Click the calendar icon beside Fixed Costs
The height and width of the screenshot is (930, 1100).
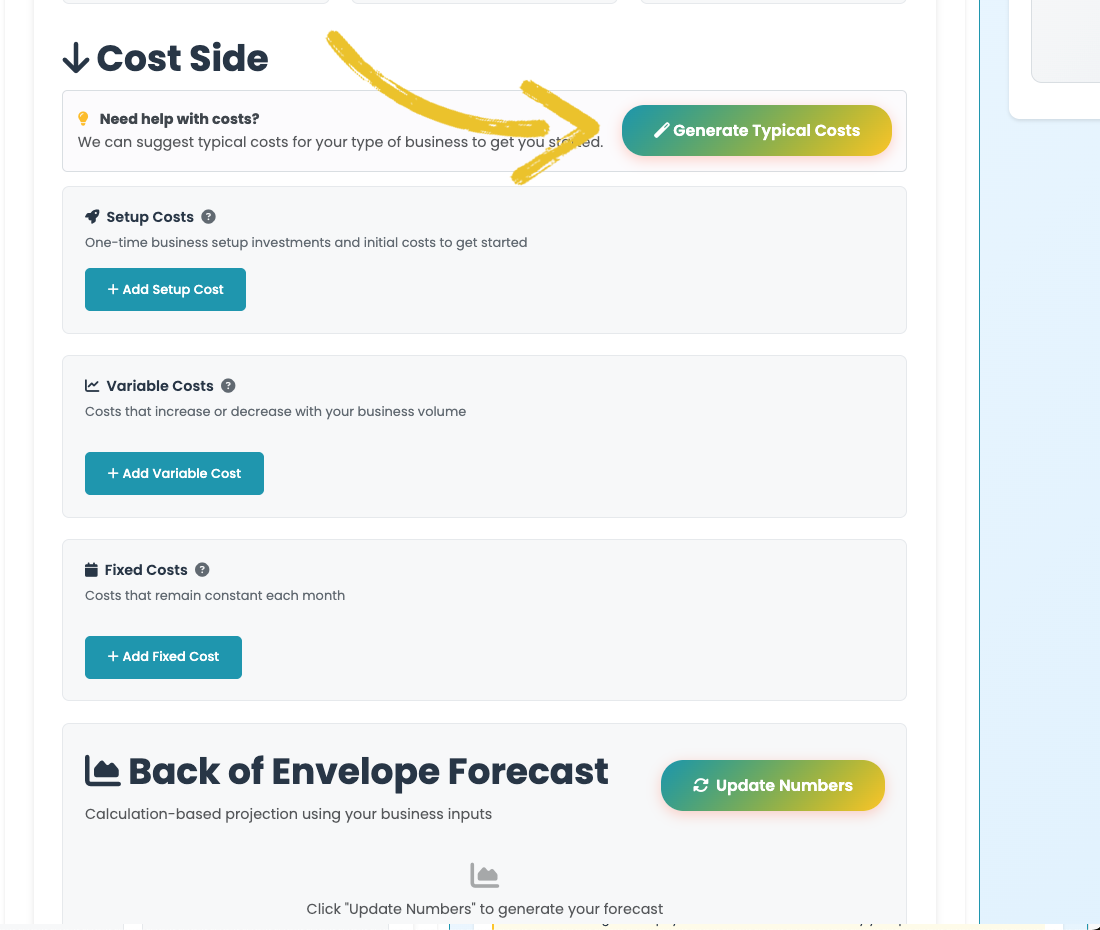pyautogui.click(x=92, y=570)
